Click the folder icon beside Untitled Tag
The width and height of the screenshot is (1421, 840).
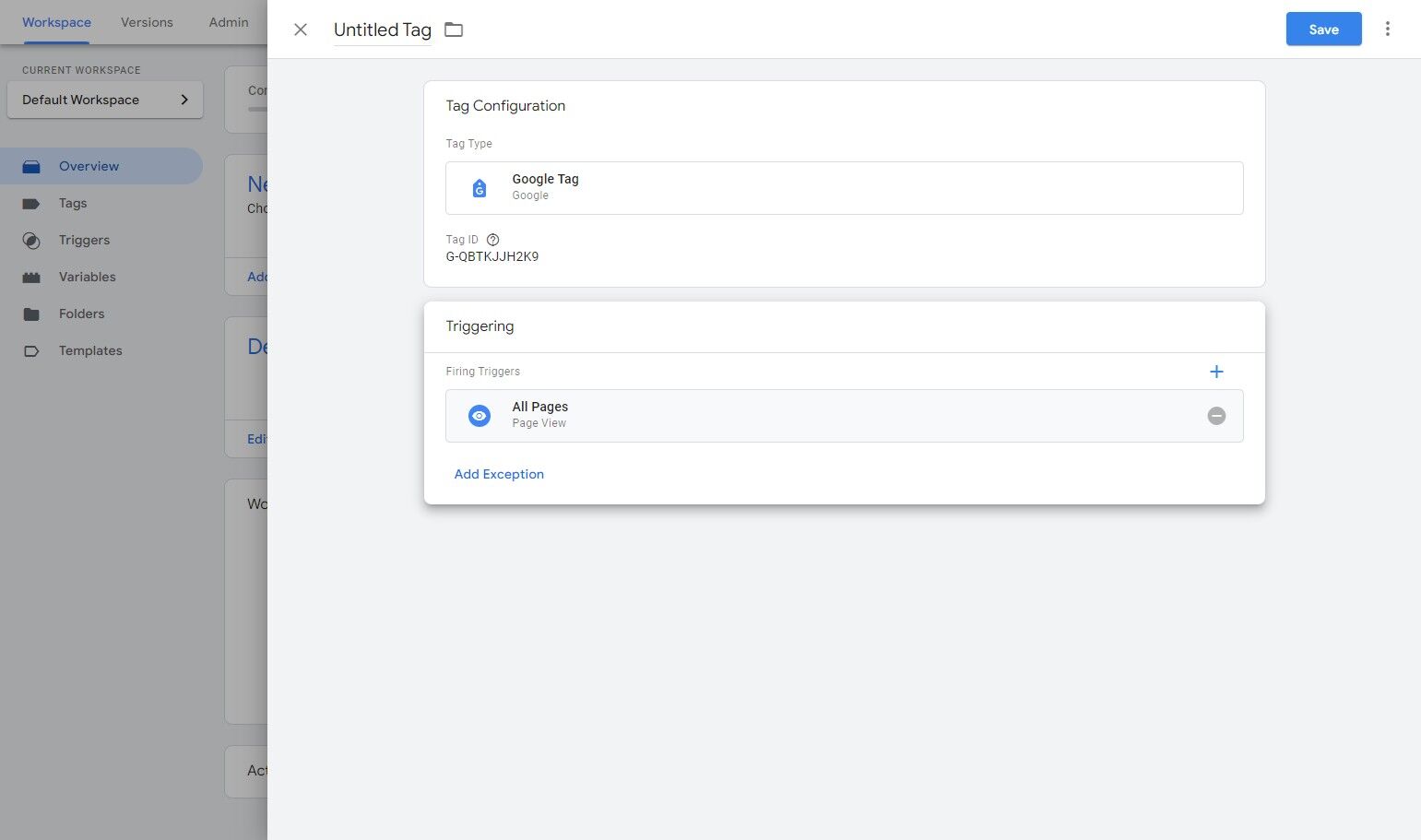(x=454, y=30)
